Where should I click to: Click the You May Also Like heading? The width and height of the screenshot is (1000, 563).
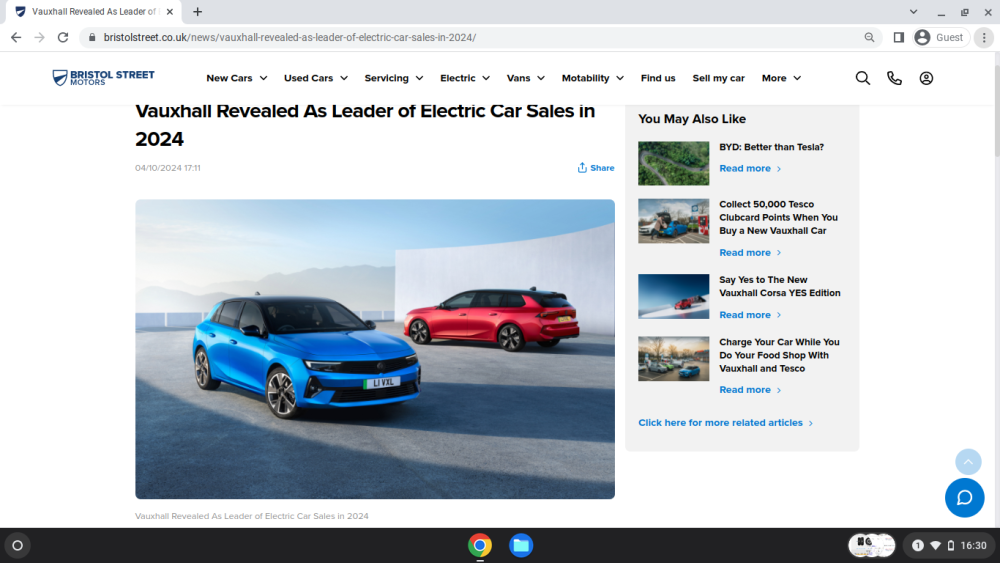click(692, 119)
